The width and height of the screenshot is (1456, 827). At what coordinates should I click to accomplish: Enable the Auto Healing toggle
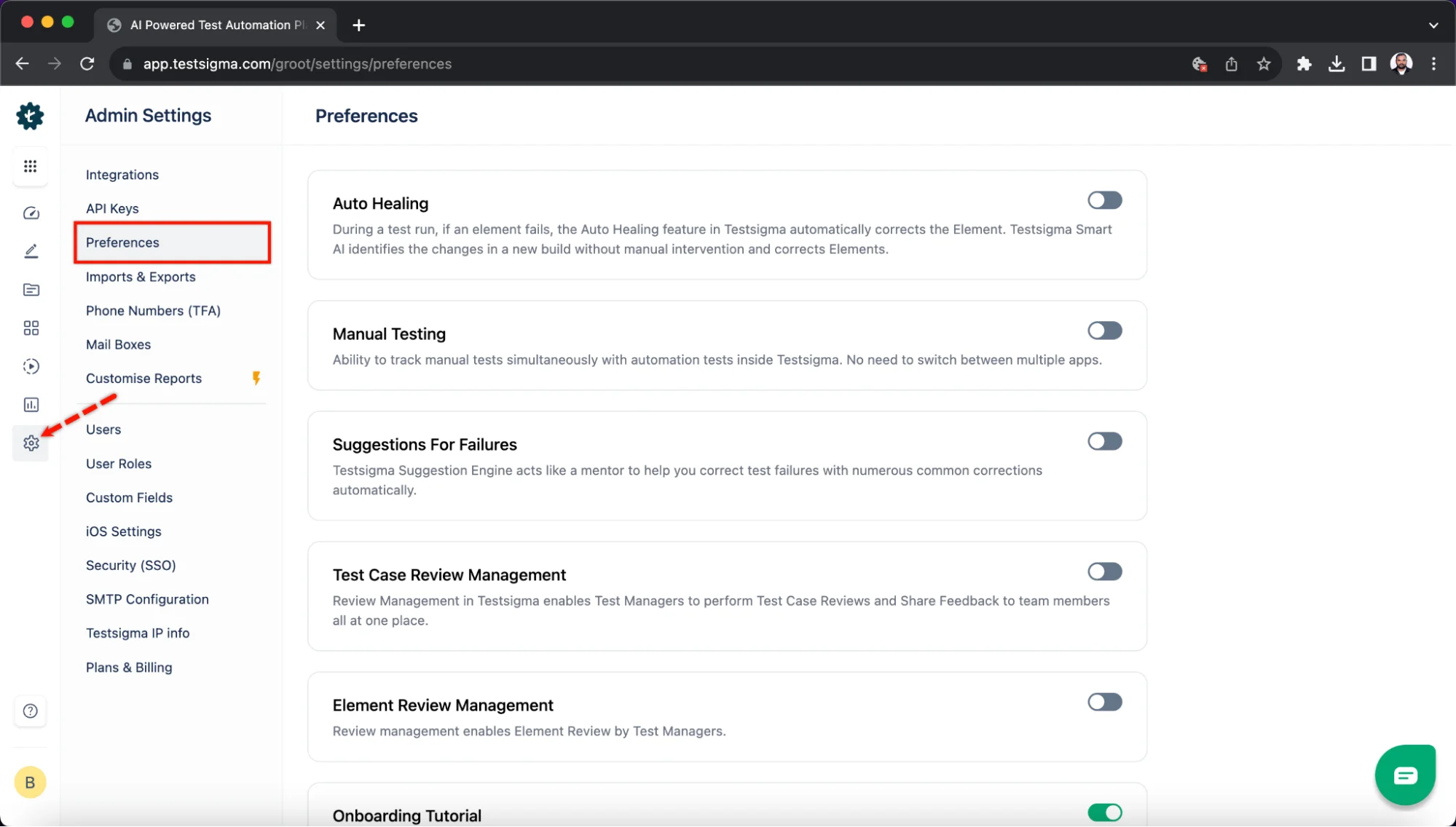point(1104,200)
